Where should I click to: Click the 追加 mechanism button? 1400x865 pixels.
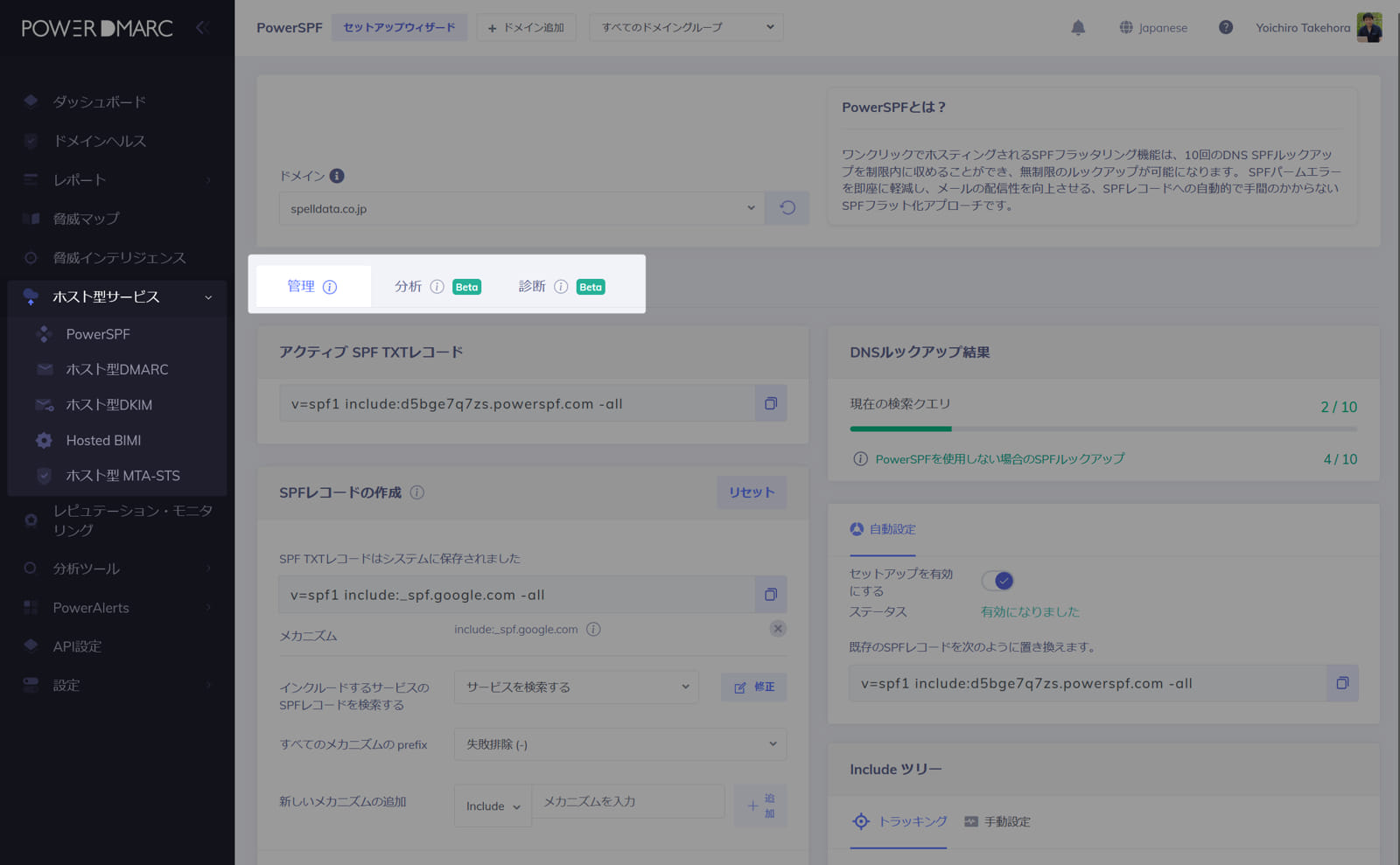760,806
